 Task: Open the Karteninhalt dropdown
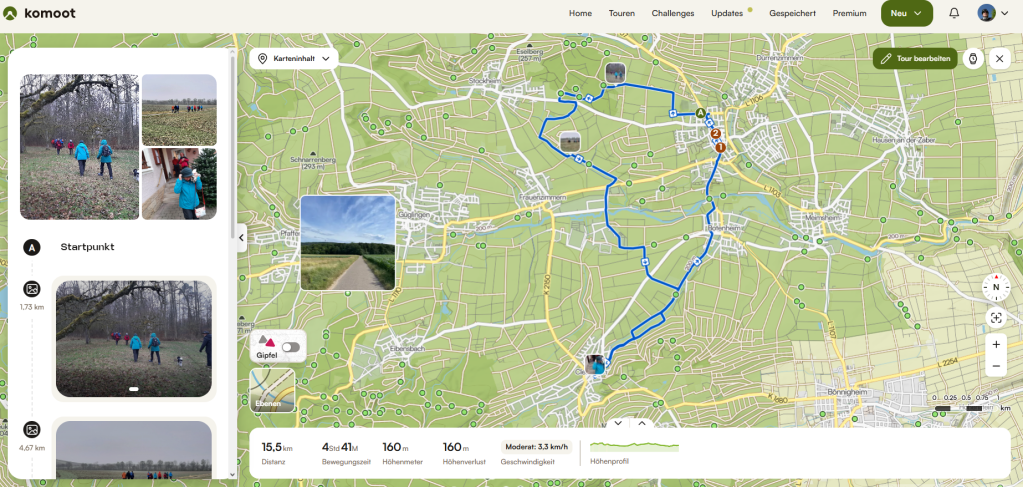point(294,58)
